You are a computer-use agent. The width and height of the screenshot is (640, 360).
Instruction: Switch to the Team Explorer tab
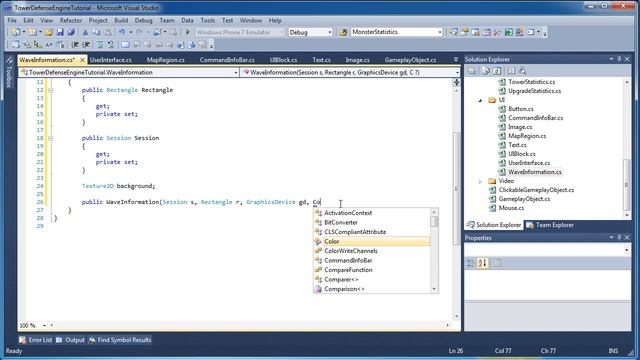[x=550, y=225]
